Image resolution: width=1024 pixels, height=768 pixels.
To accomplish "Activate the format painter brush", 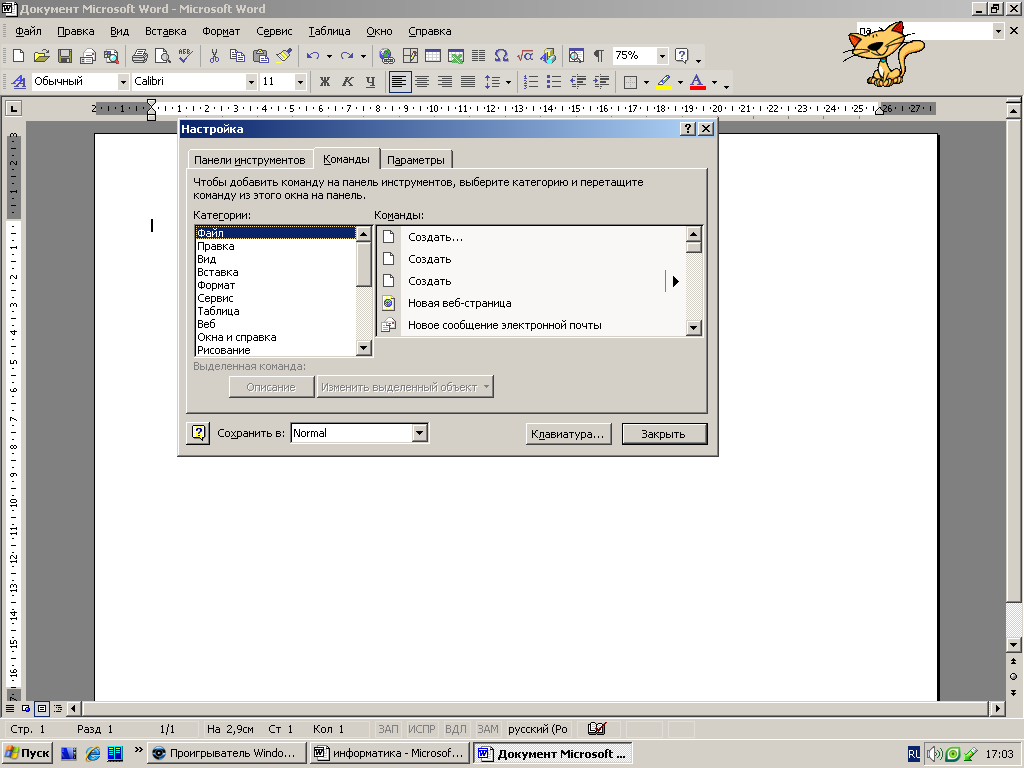I will click(284, 56).
